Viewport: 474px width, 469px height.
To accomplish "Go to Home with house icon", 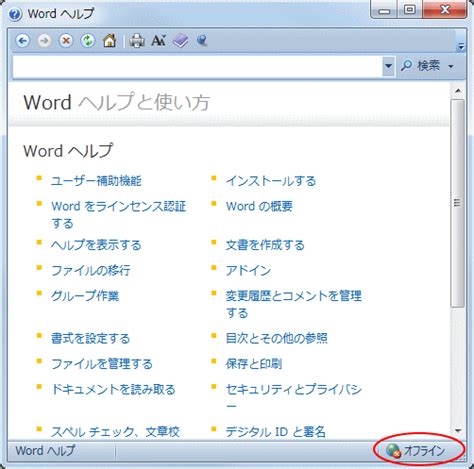I will tap(110, 41).
